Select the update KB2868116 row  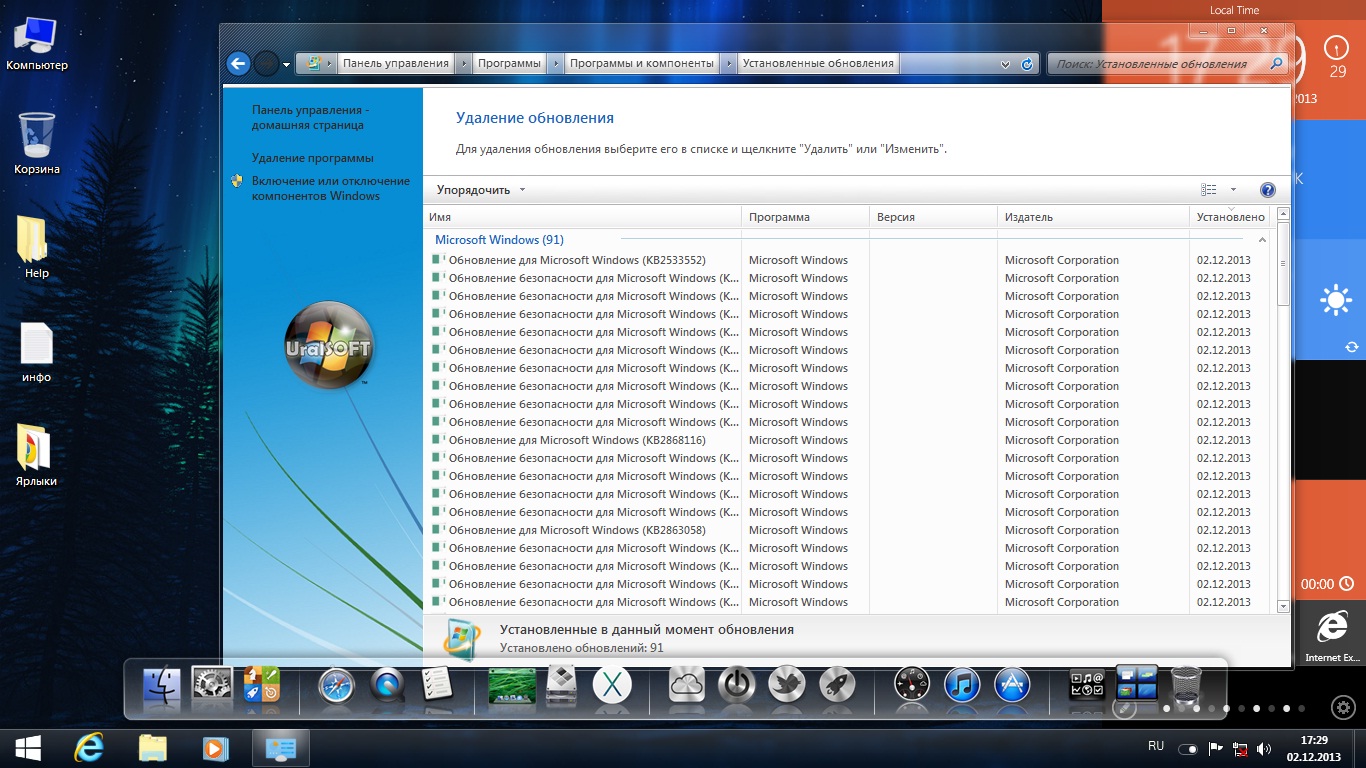click(847, 440)
